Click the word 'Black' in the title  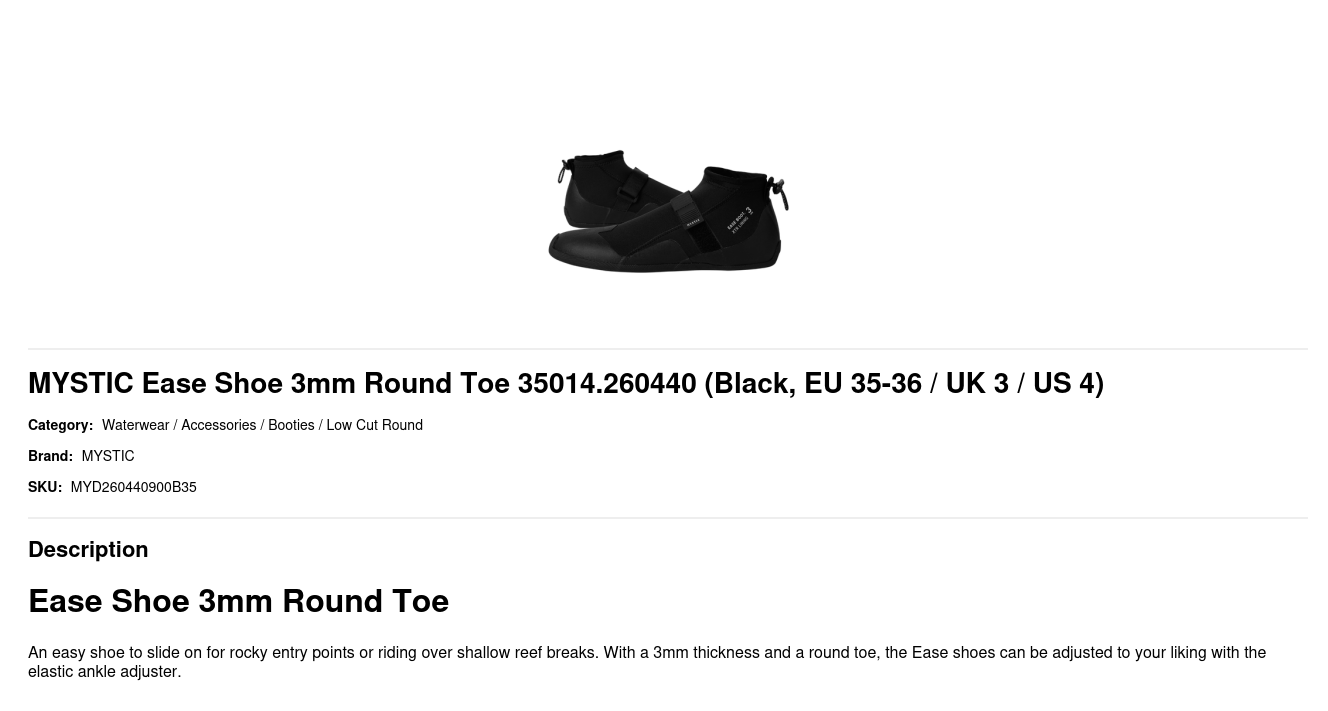tap(748, 383)
